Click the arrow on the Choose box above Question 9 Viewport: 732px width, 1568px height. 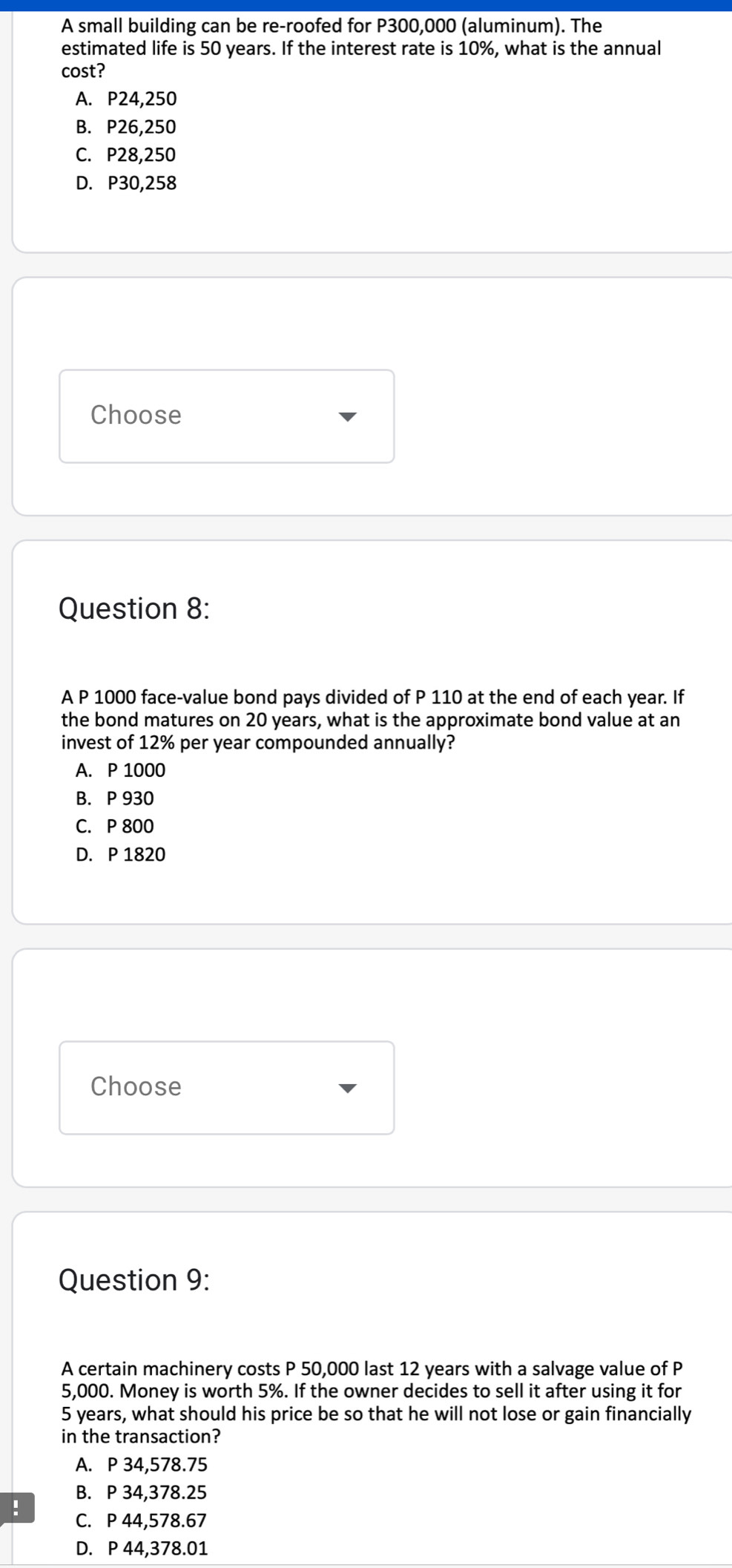(x=348, y=1088)
